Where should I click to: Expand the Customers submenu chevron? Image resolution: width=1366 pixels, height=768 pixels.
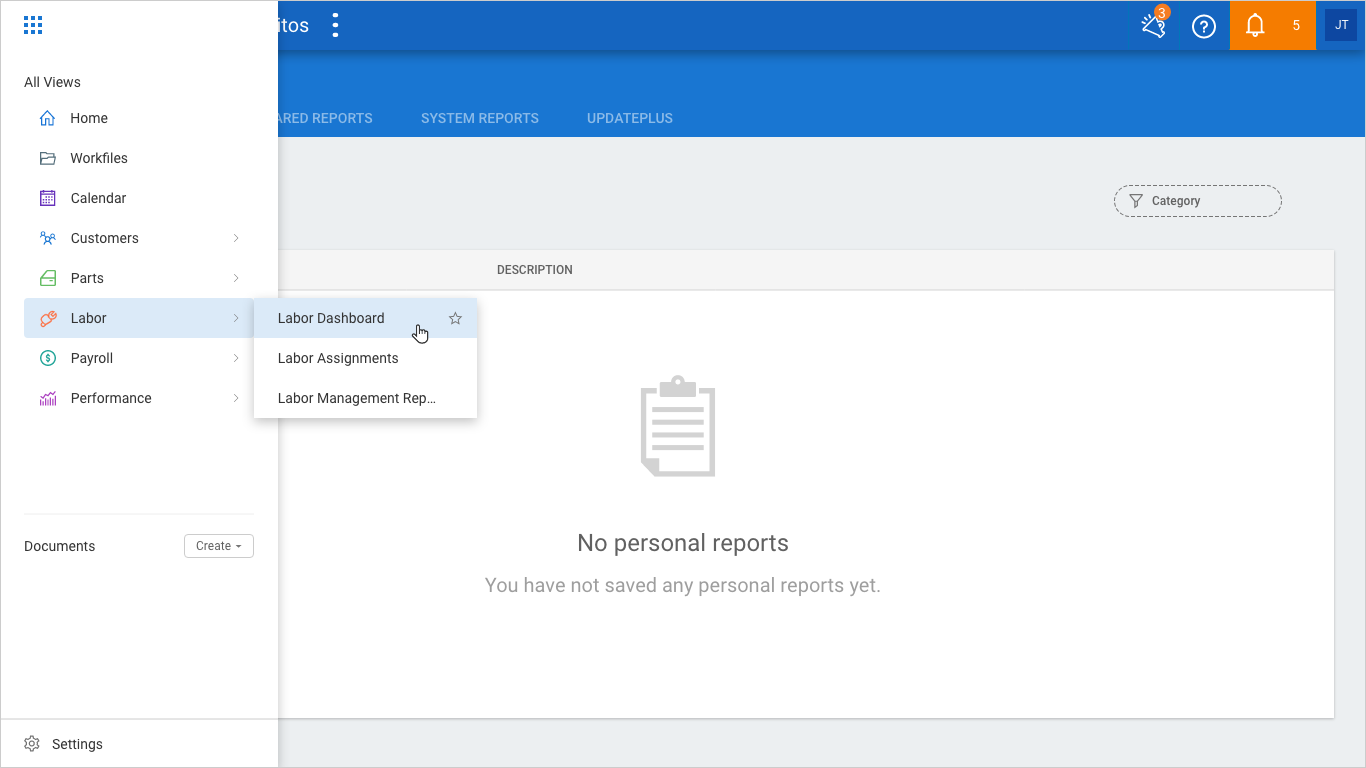click(236, 238)
